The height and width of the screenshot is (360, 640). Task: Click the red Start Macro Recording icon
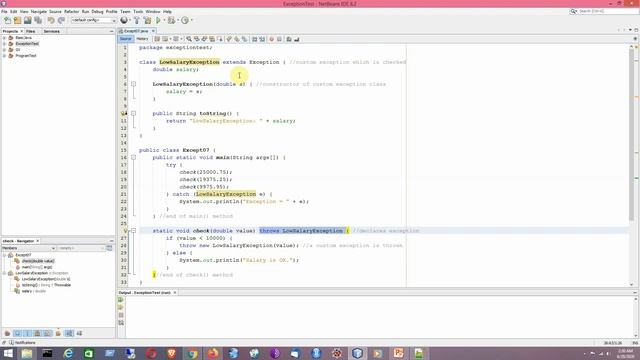271,39
